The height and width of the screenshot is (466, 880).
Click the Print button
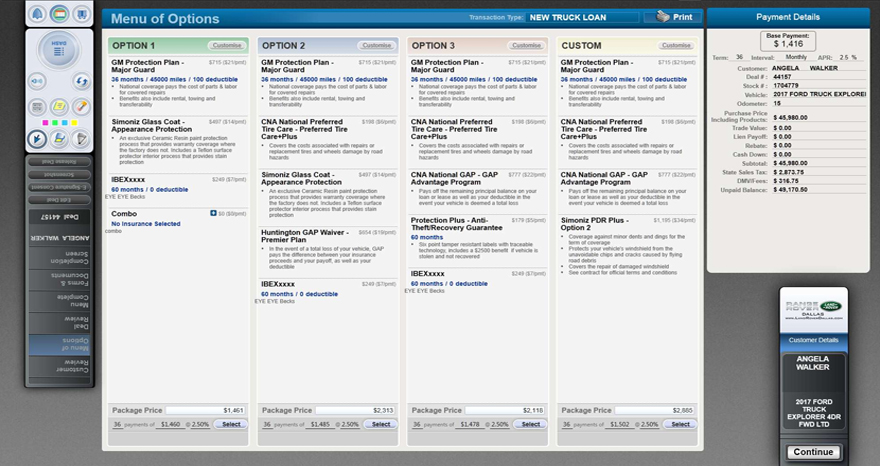click(x=673, y=17)
